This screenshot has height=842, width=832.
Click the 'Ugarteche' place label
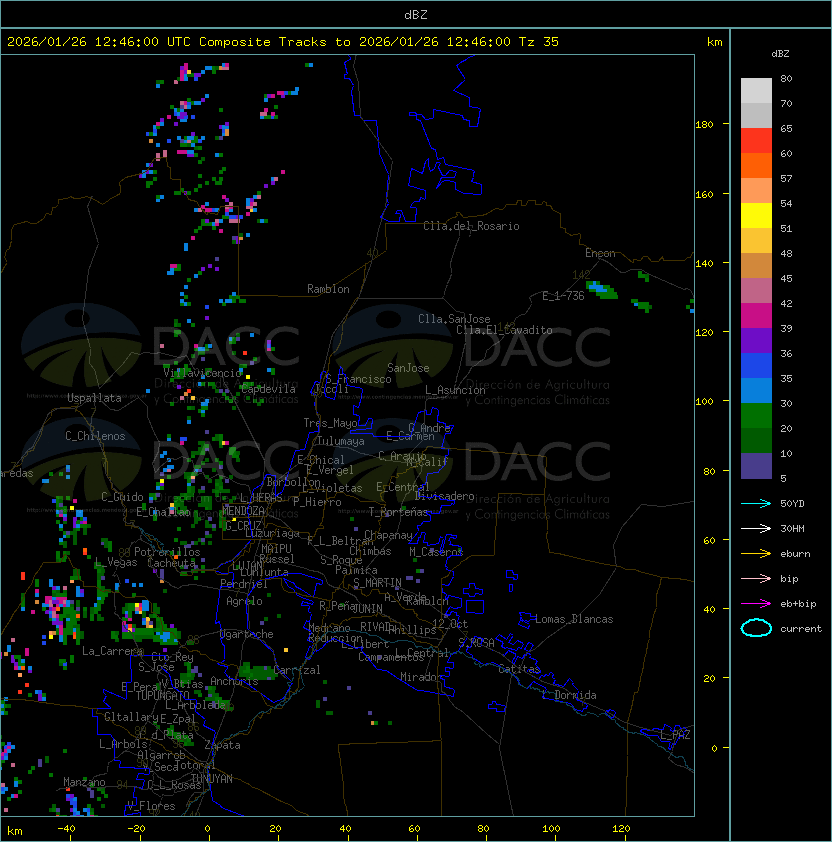tap(247, 634)
